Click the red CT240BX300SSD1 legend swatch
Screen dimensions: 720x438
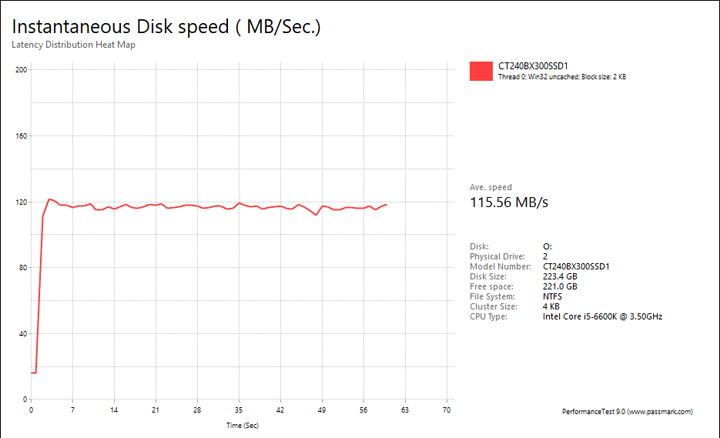481,70
